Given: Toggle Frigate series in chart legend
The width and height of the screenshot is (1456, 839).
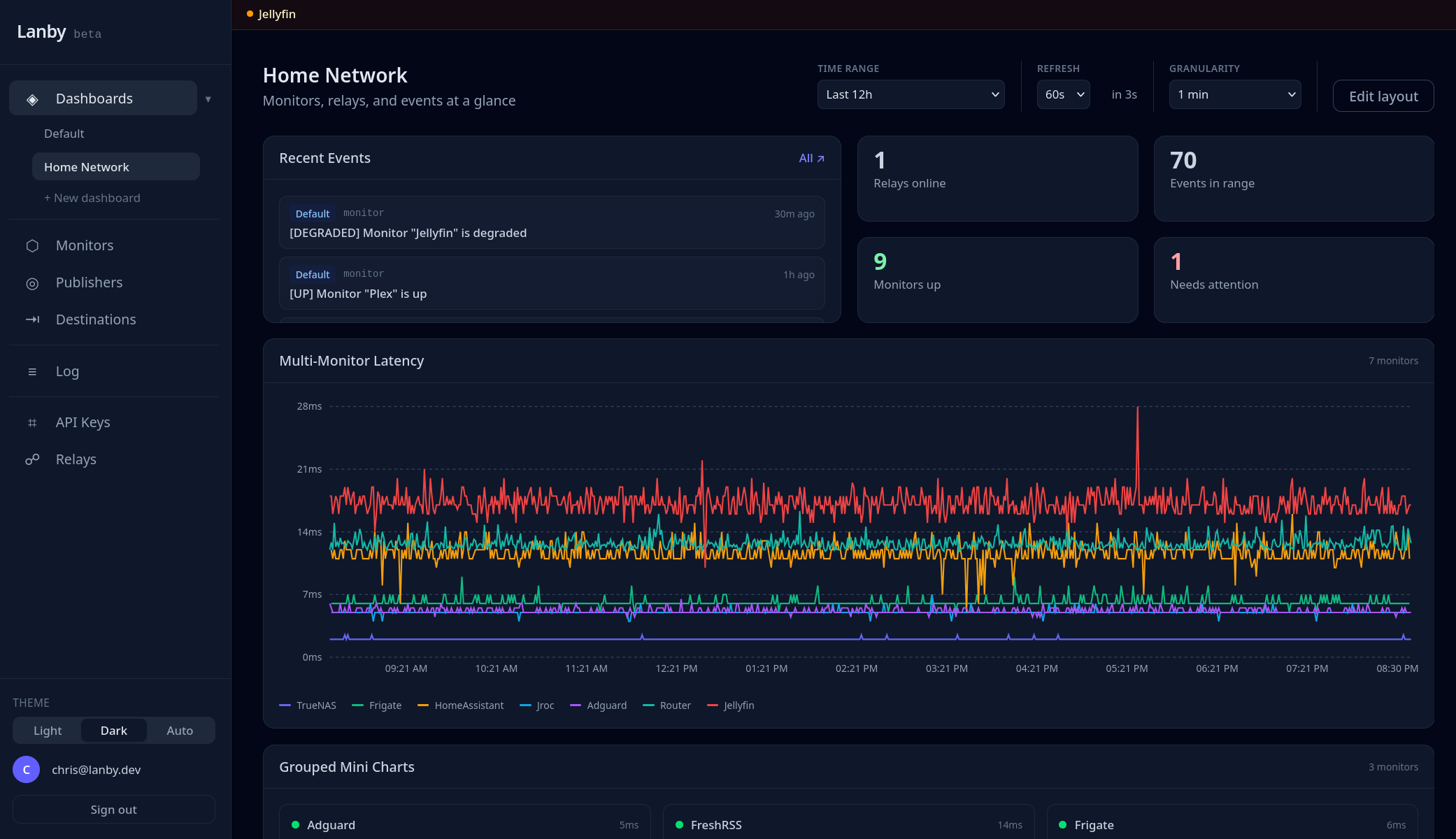Looking at the screenshot, I should click(377, 705).
